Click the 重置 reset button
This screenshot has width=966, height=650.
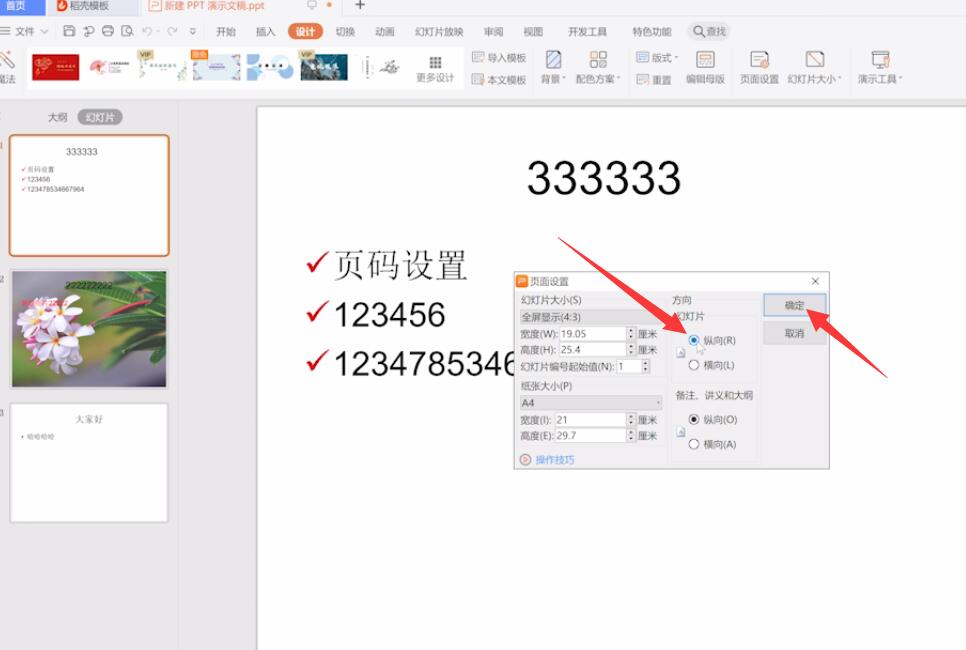[654, 79]
